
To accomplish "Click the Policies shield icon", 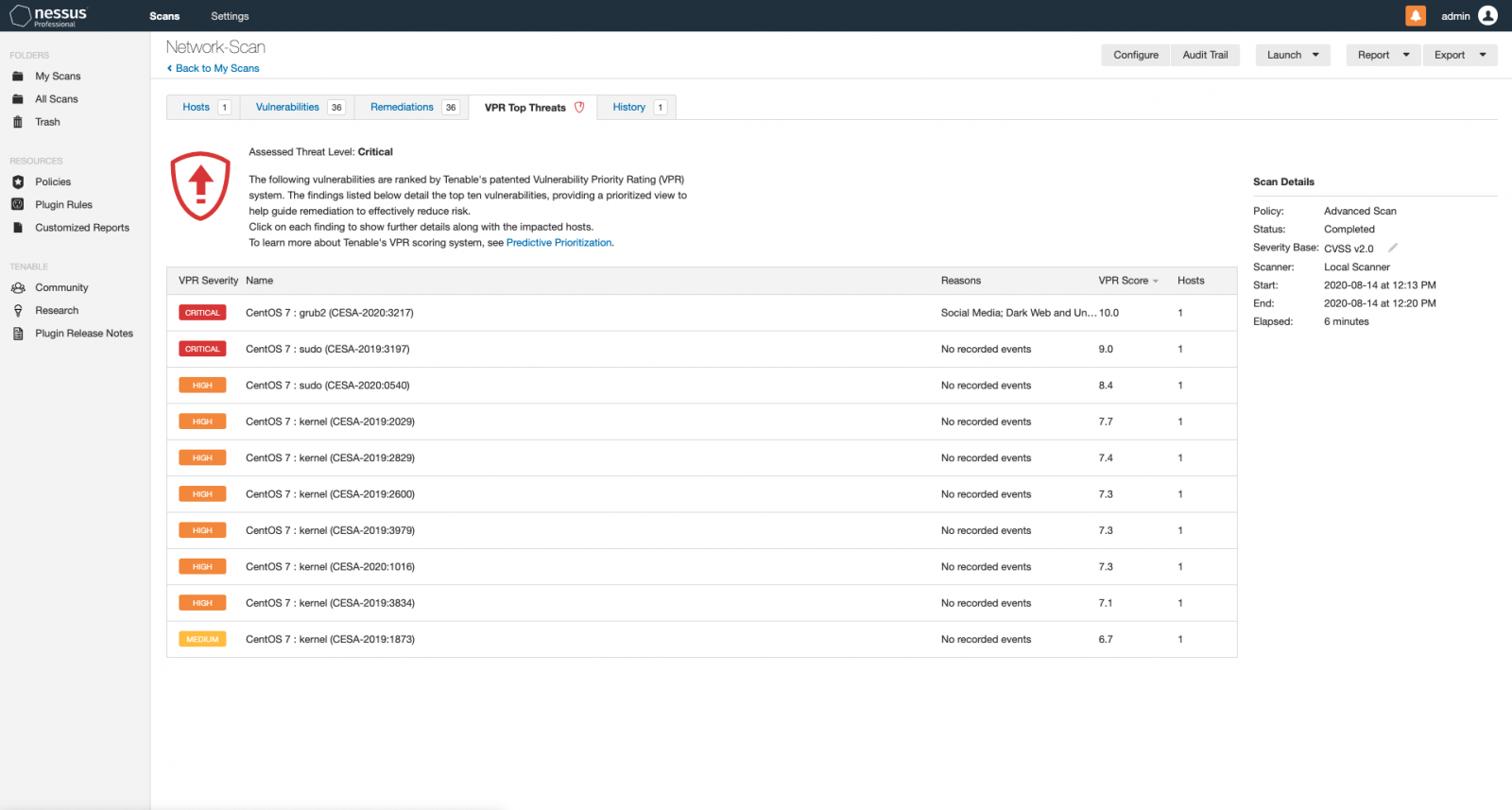I will pos(18,181).
